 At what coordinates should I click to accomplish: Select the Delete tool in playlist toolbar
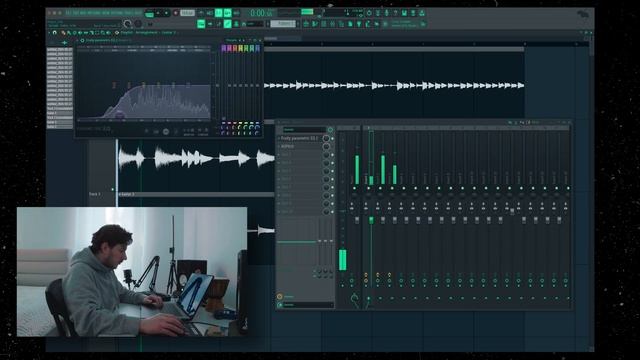[x=75, y=33]
